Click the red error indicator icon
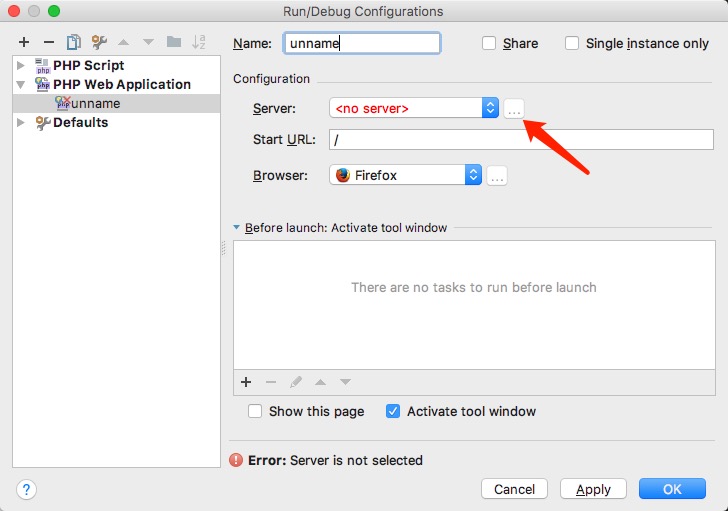Screen dimensions: 728x511 (236, 460)
